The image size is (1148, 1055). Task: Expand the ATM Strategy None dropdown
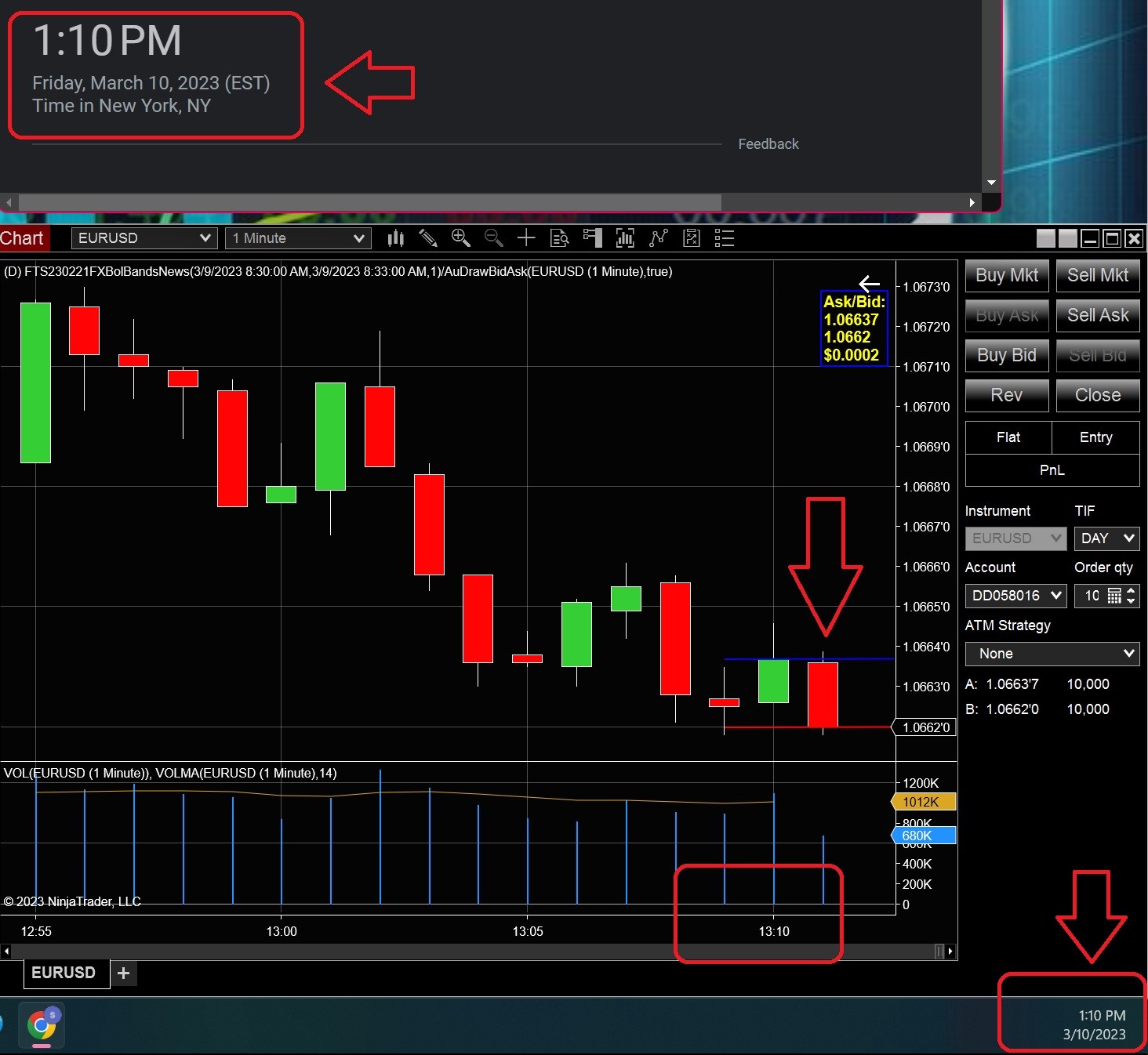point(1052,654)
